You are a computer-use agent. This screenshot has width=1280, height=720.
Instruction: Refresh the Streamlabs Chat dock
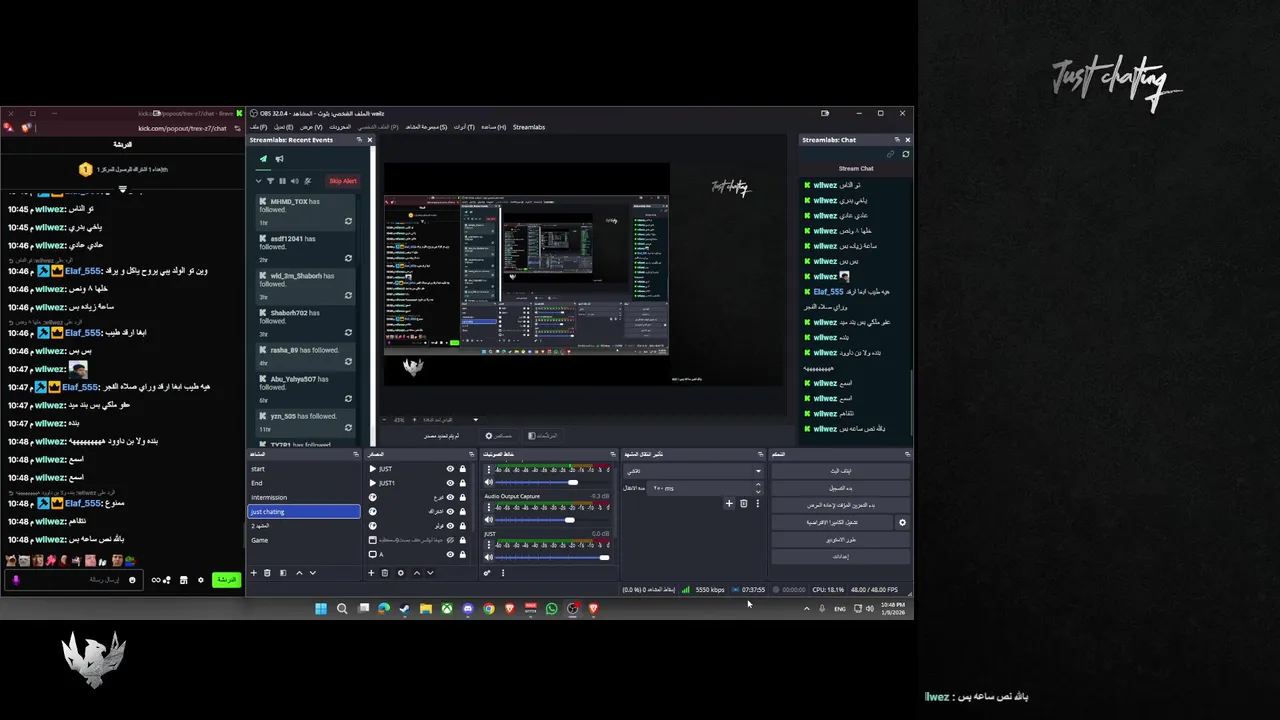[x=906, y=154]
